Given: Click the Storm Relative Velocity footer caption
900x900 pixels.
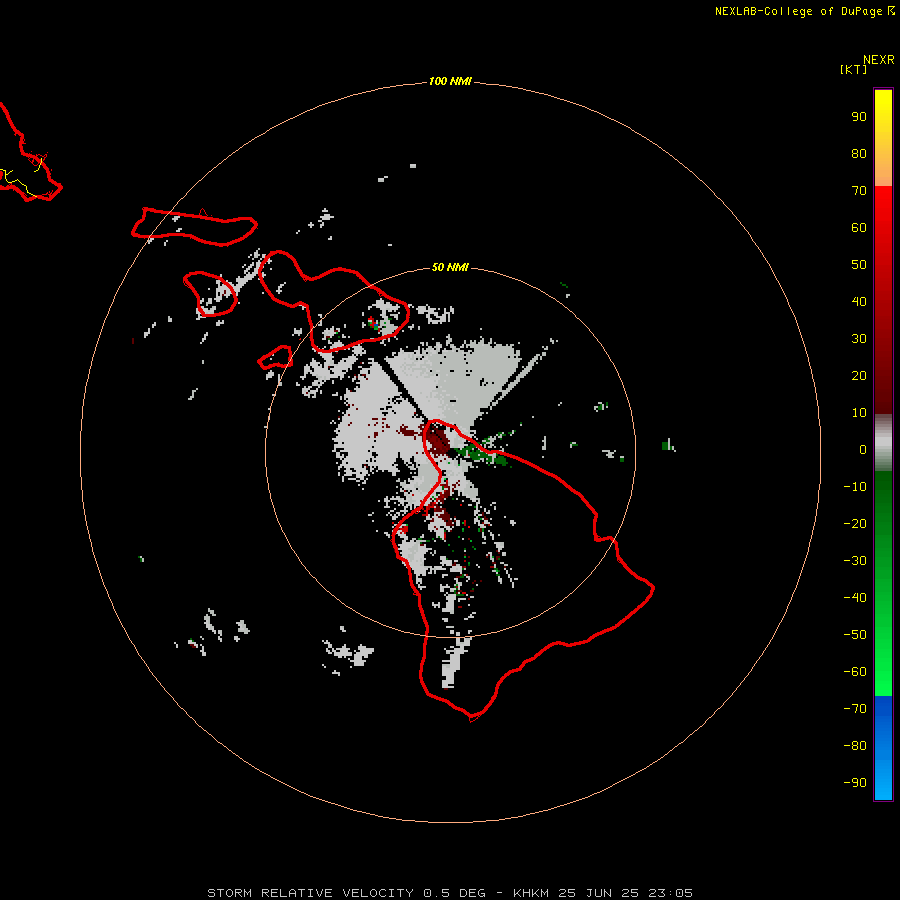Looking at the screenshot, I should click(450, 893).
